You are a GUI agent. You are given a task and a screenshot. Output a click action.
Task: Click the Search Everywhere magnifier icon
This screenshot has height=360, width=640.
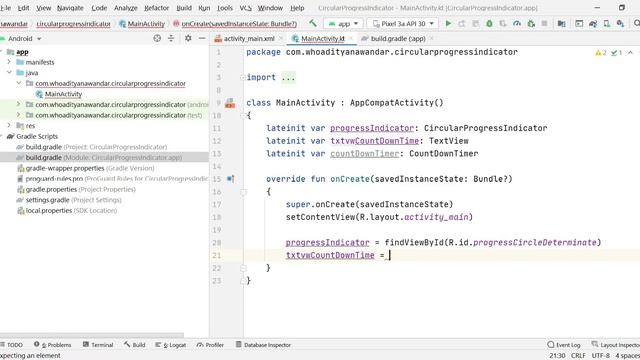636,24
